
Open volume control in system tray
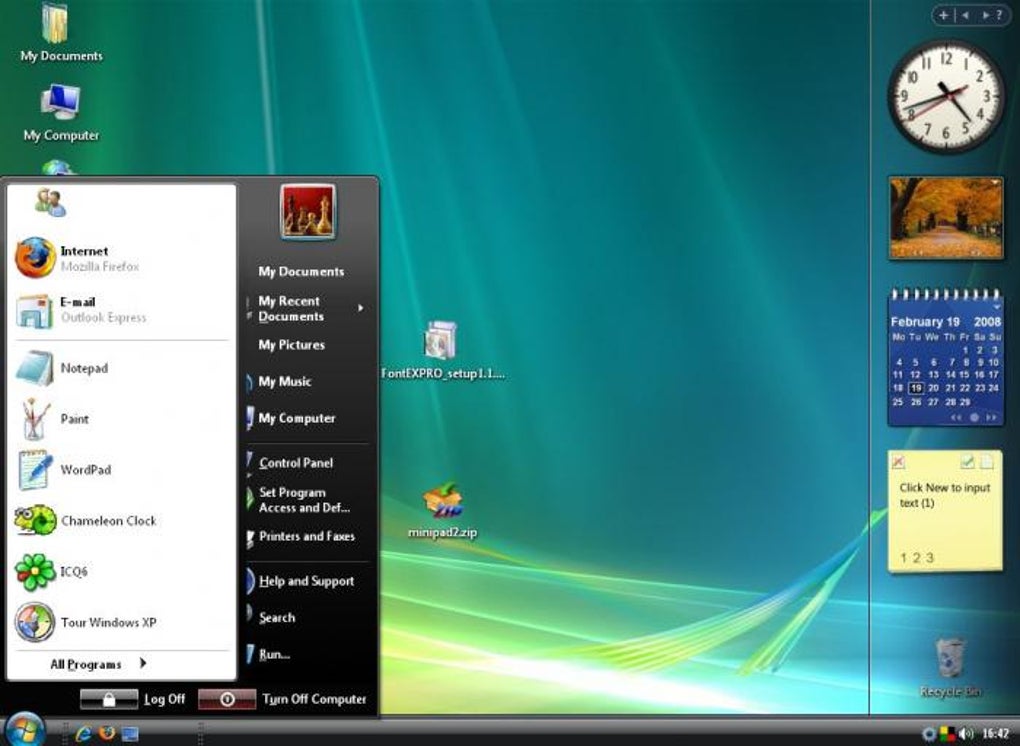(x=967, y=734)
